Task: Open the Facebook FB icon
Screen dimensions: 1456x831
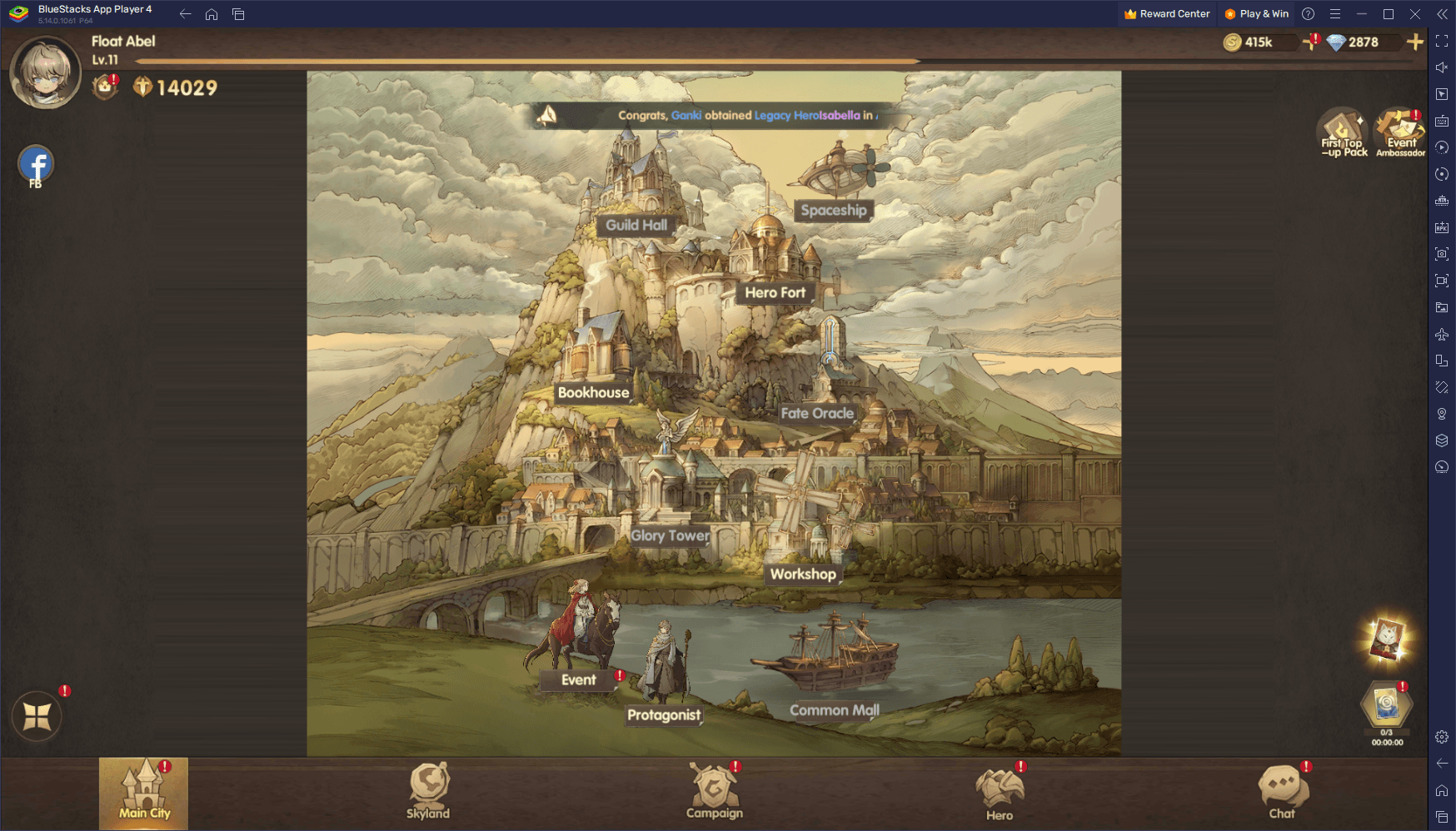Action: click(36, 166)
